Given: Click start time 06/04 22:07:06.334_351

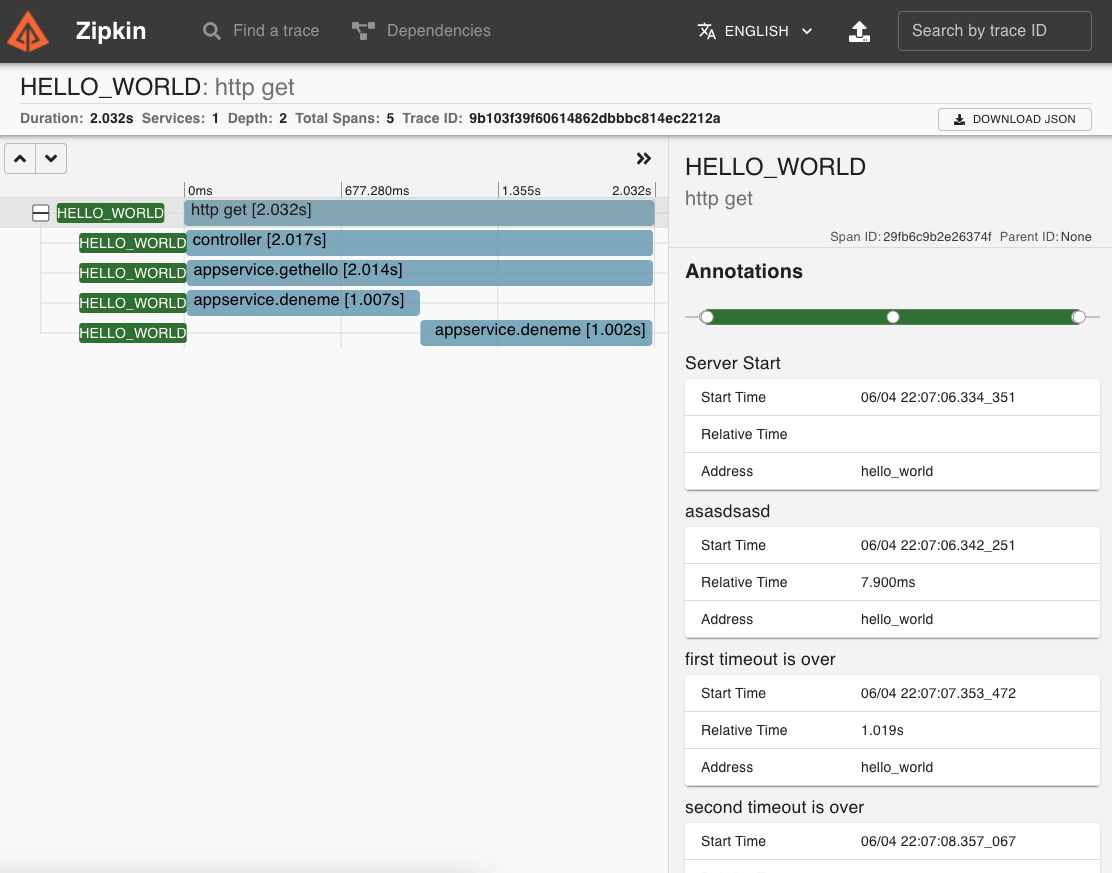Looking at the screenshot, I should coord(938,398).
